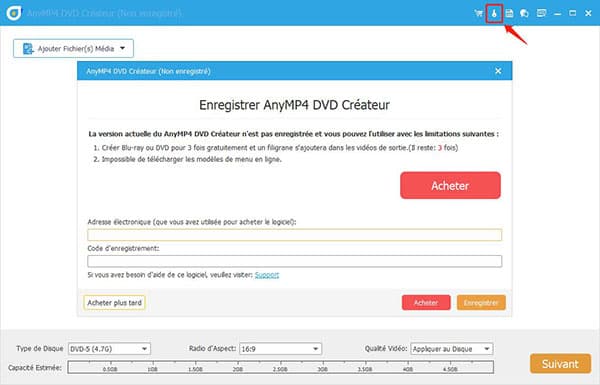Click the Code d'enregistrement field

[x=295, y=261]
